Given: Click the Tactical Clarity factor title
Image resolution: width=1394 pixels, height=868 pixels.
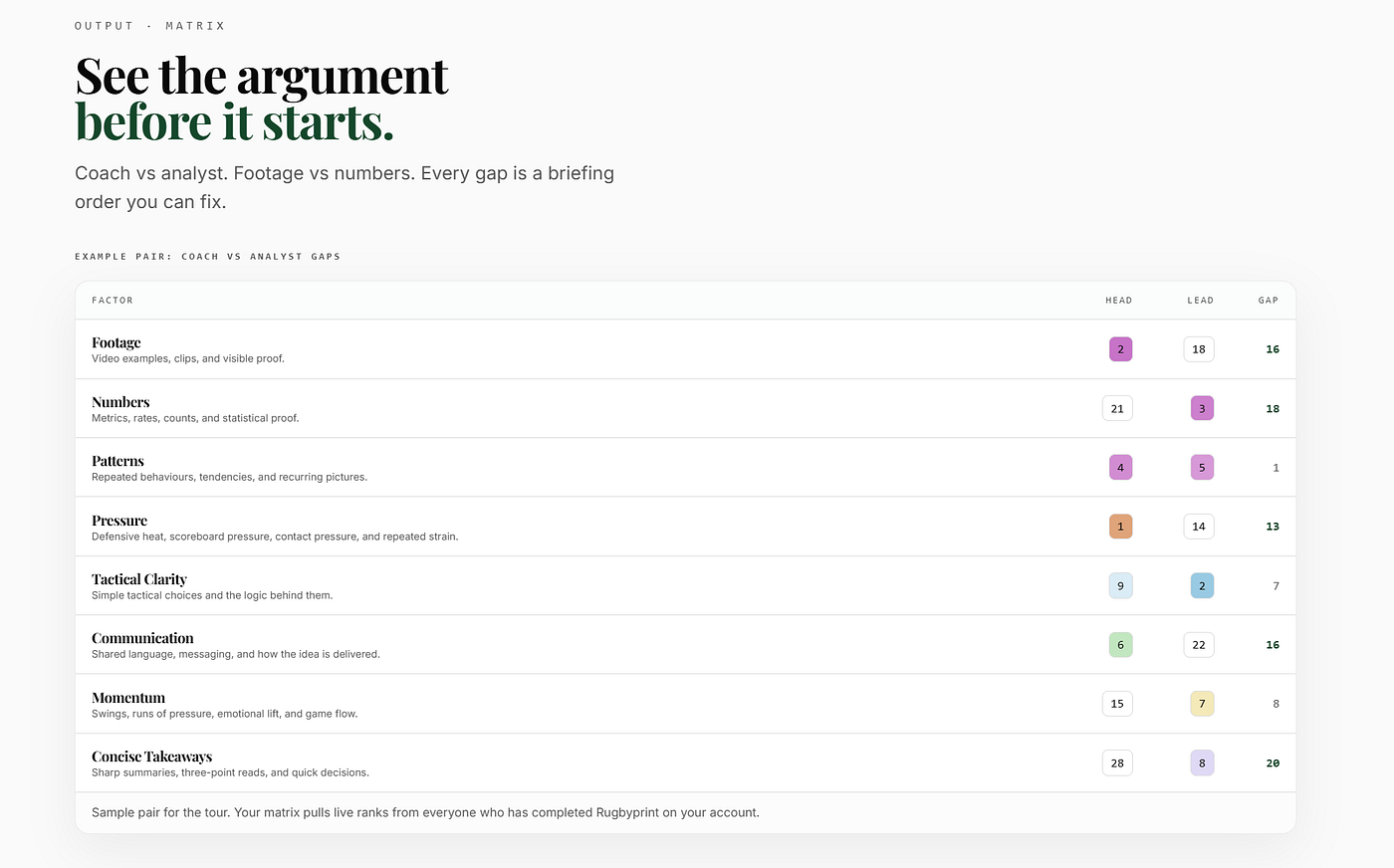Looking at the screenshot, I should point(139,579).
